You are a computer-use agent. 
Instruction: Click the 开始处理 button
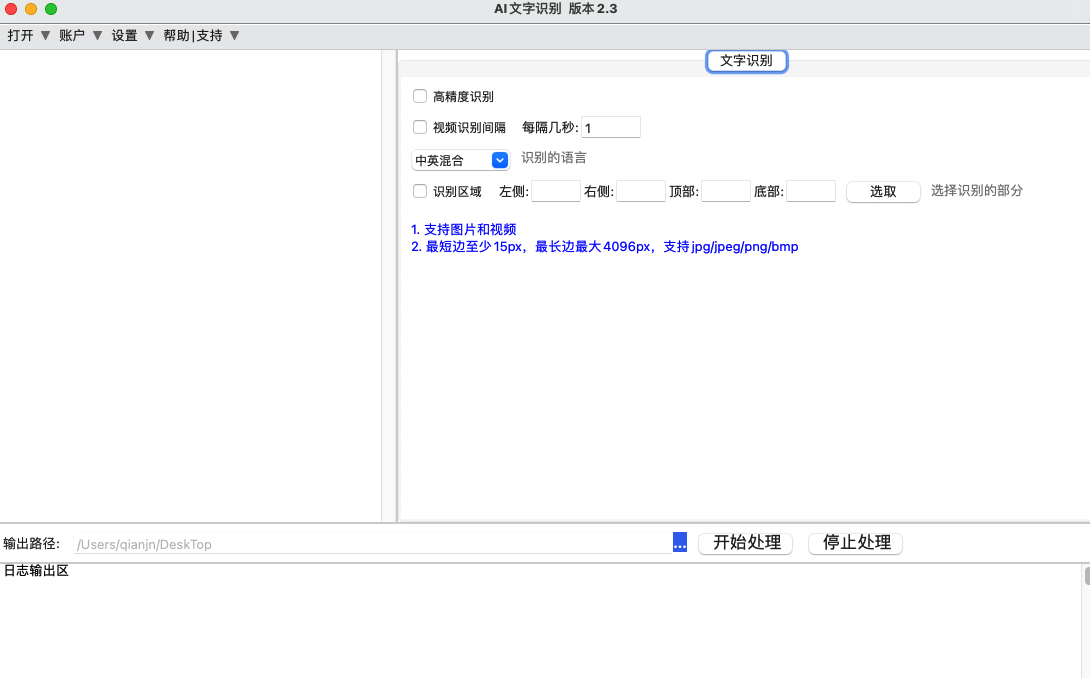tap(745, 542)
